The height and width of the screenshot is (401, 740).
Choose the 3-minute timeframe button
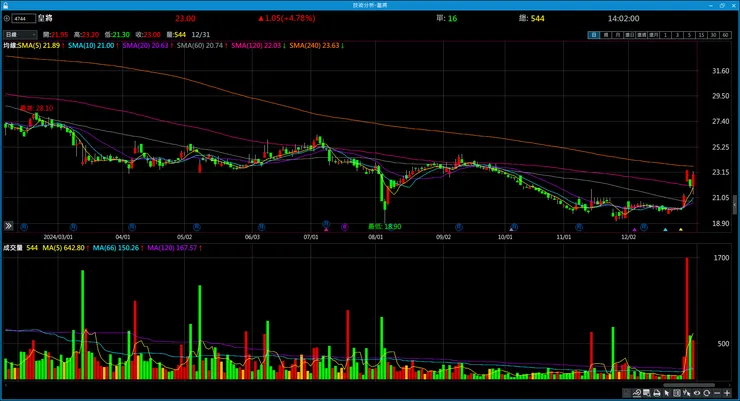tap(677, 35)
